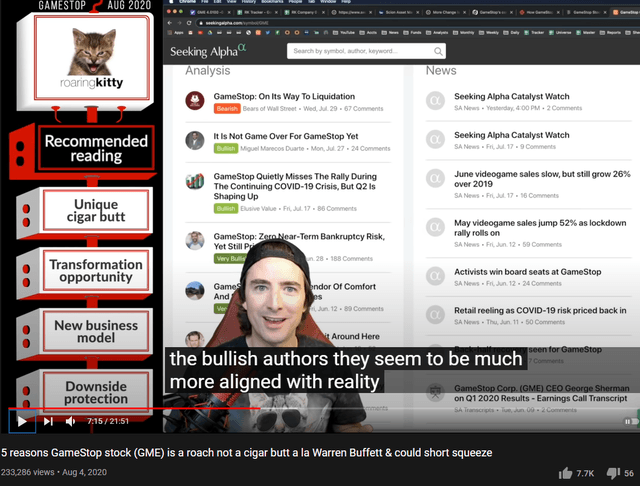
Task: Switch to the RK Tracker browser tab
Action: tap(258, 12)
